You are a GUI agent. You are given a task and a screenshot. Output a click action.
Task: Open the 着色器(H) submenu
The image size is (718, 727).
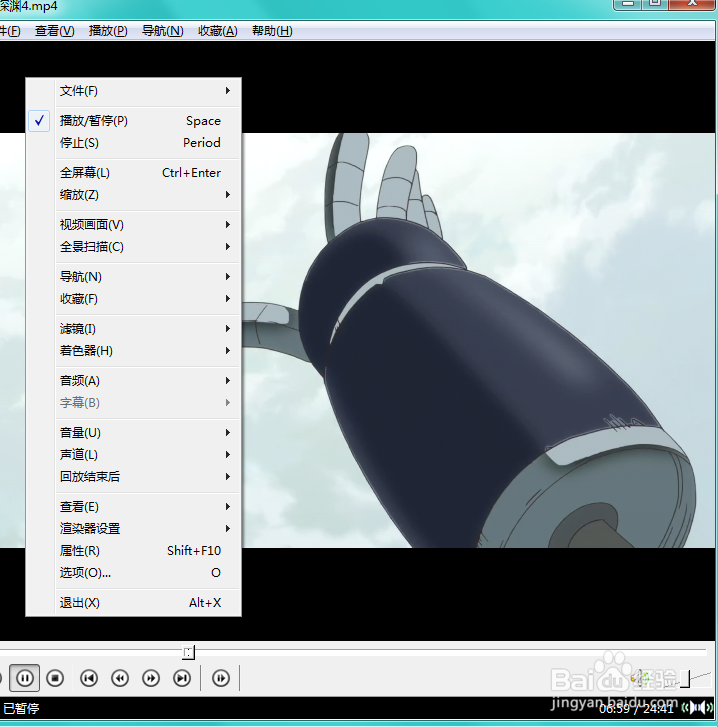[x=133, y=351]
